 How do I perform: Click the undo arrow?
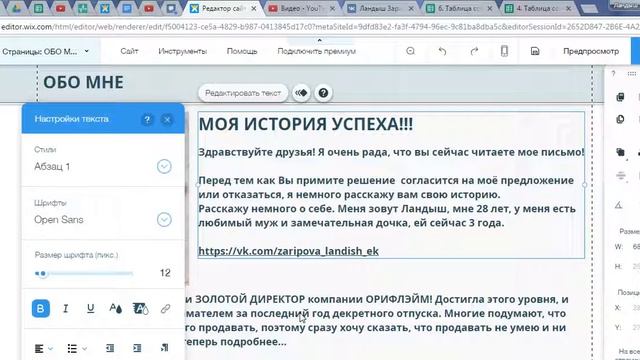point(442,51)
